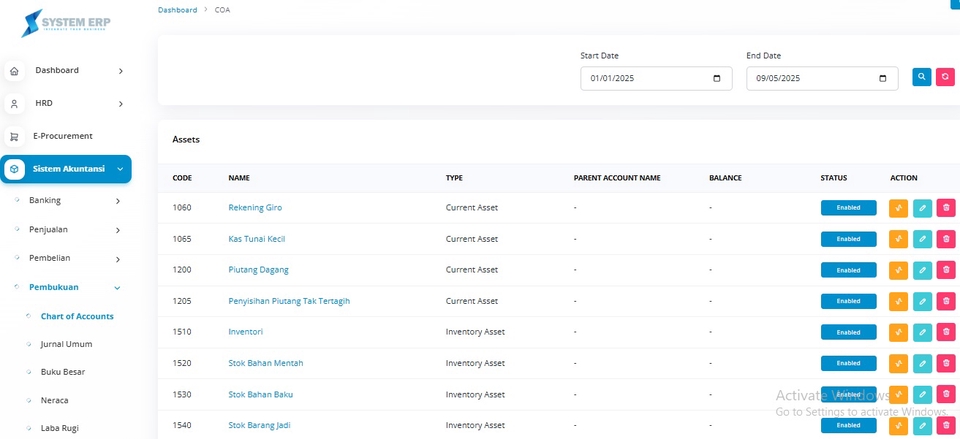Delete the Kas Tunai Kecil account
The width and height of the screenshot is (960, 439).
(x=946, y=239)
